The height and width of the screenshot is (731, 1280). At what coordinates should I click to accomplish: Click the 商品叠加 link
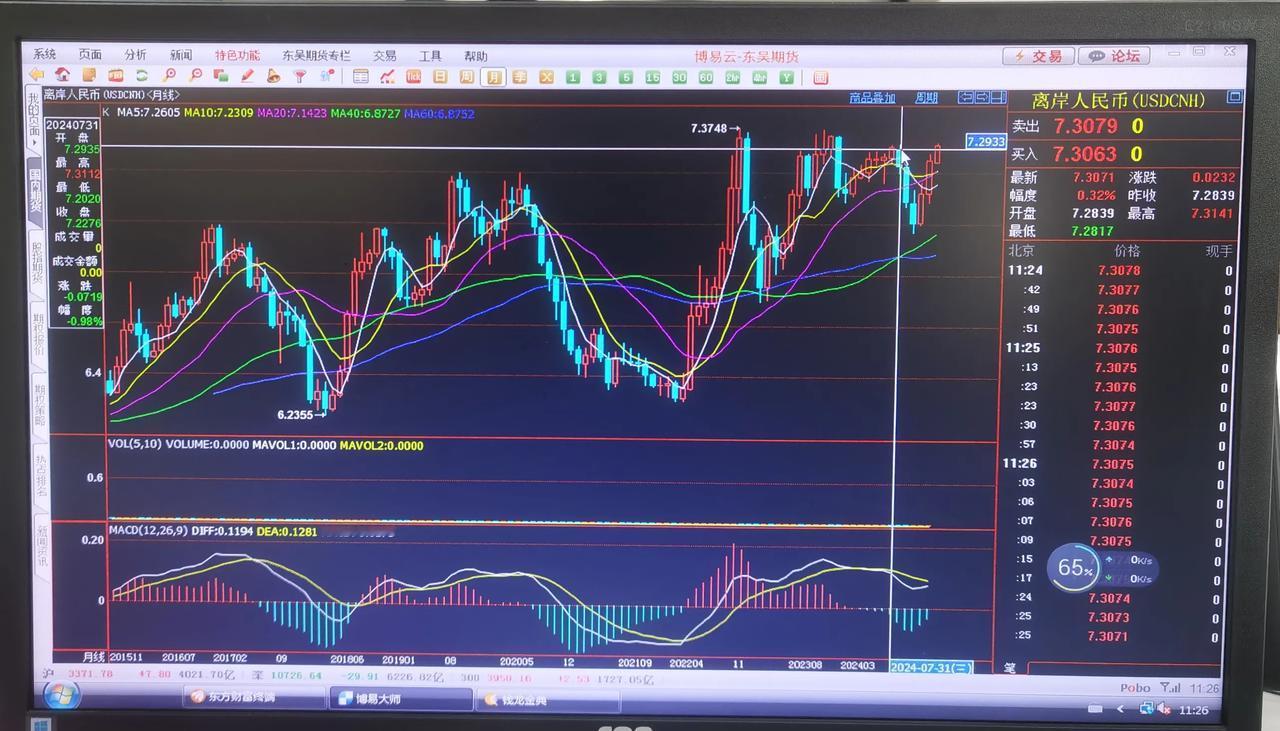click(872, 98)
